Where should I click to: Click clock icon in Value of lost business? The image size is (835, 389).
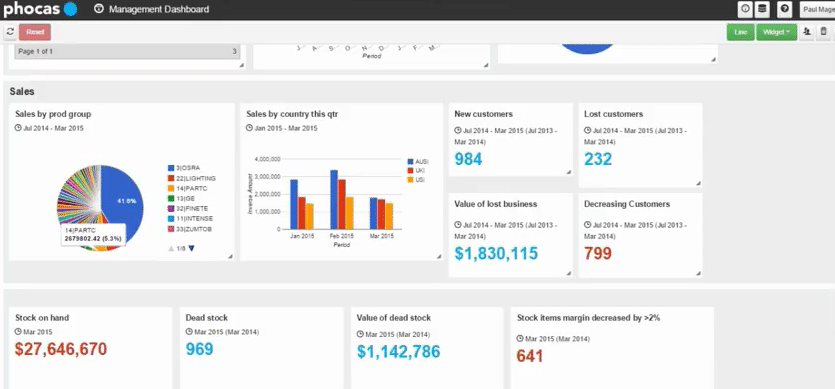458,225
